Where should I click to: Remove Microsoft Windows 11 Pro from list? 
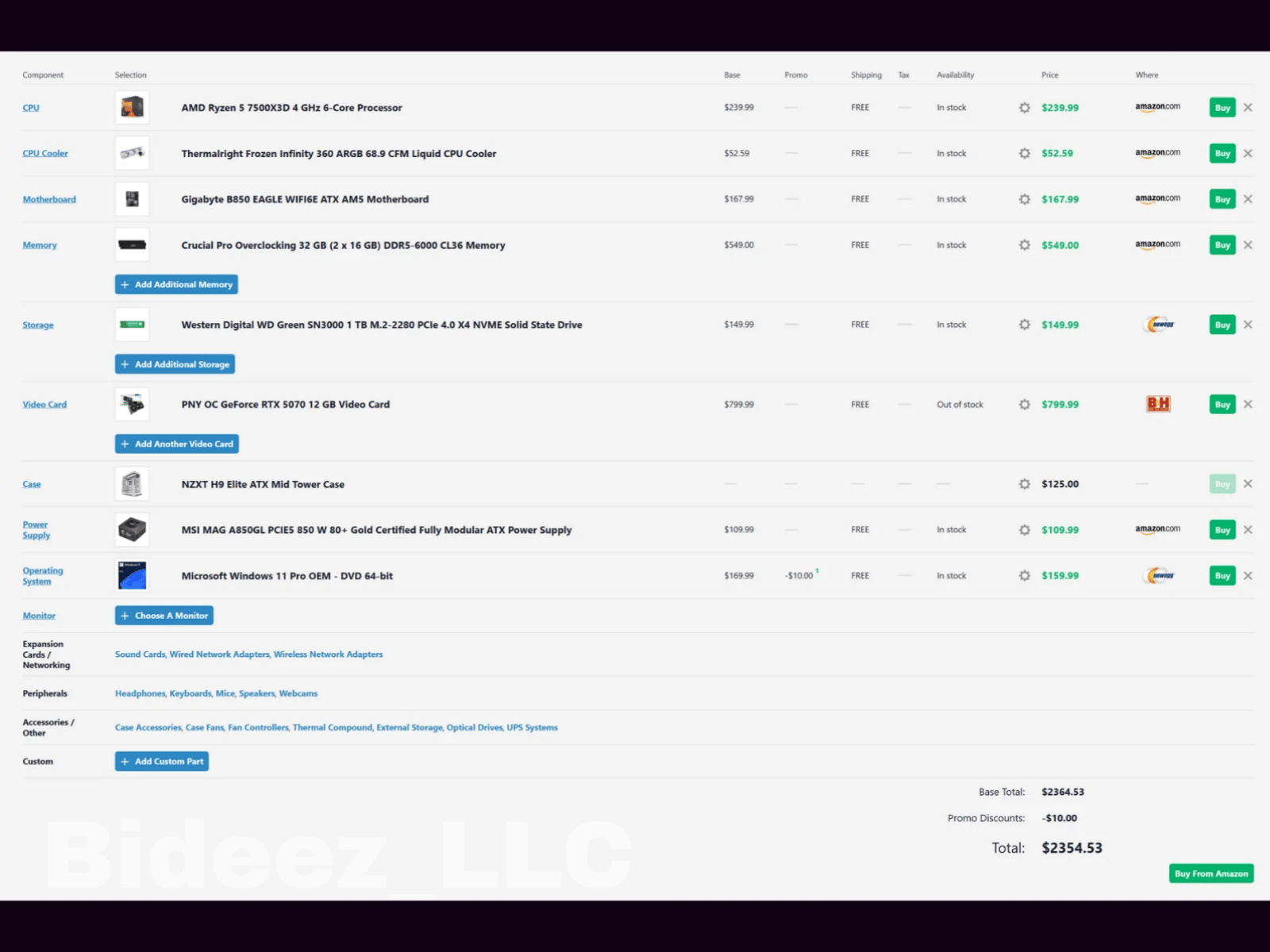(1248, 576)
